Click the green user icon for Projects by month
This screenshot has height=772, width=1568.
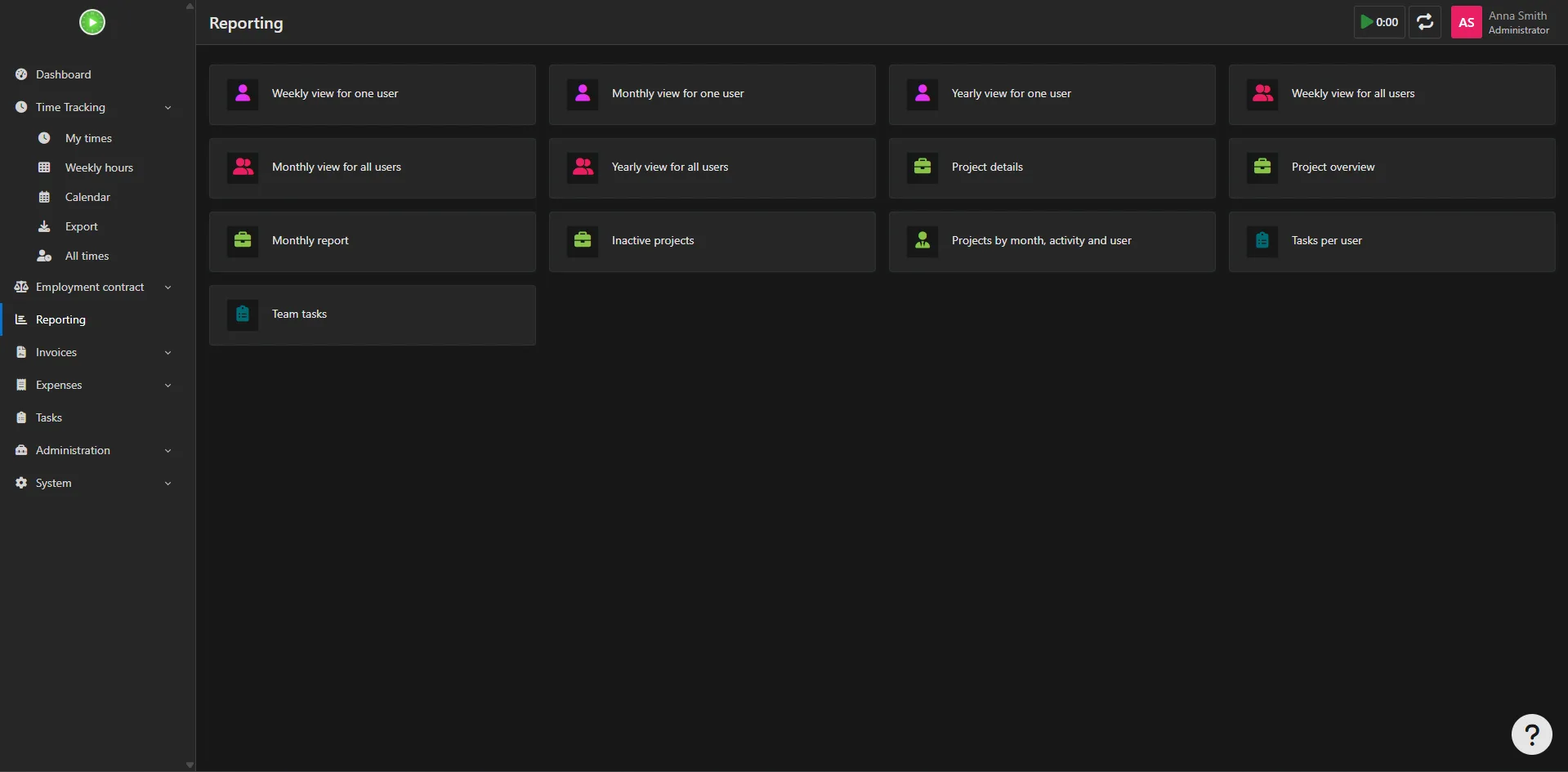click(922, 241)
